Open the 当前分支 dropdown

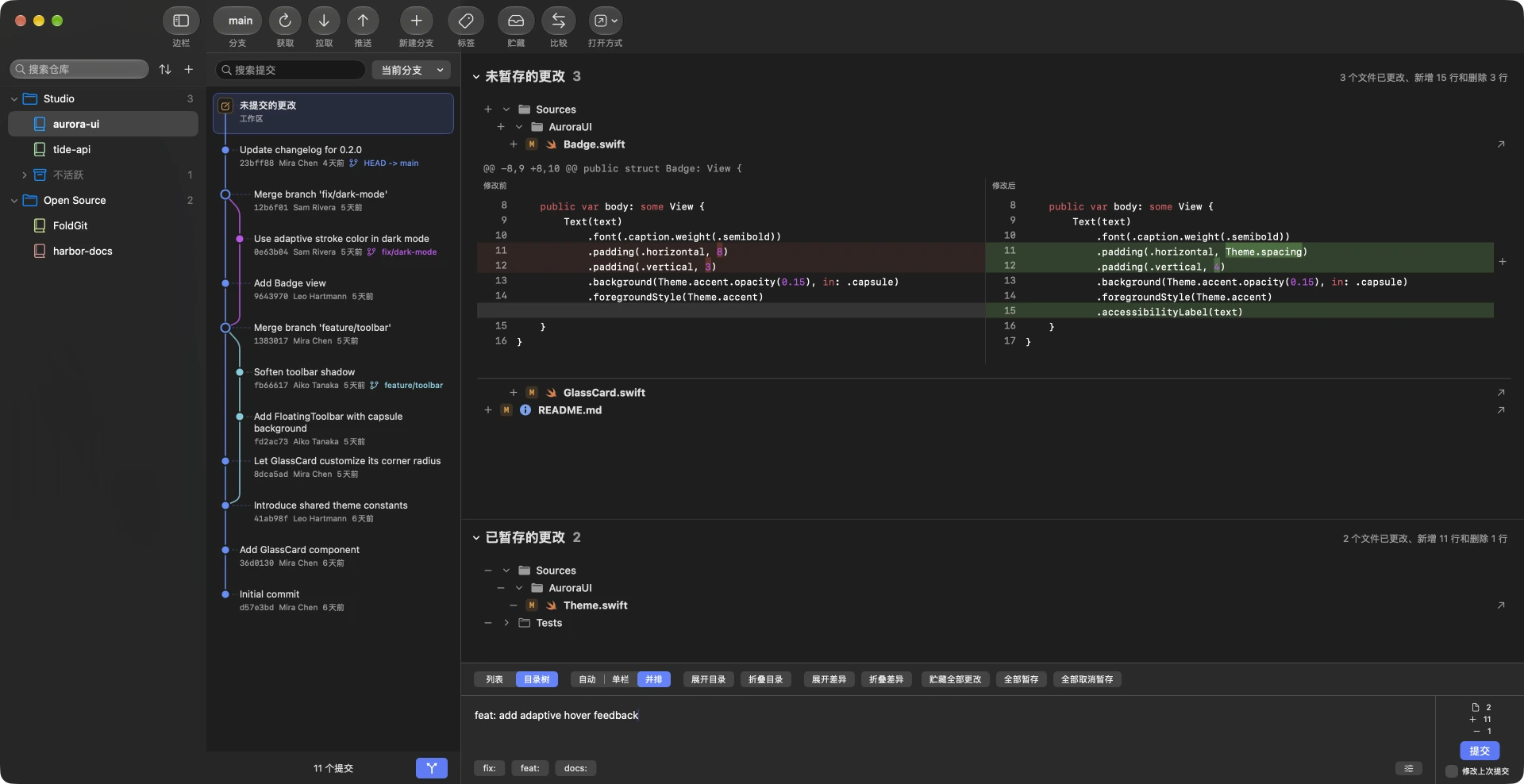coord(411,70)
